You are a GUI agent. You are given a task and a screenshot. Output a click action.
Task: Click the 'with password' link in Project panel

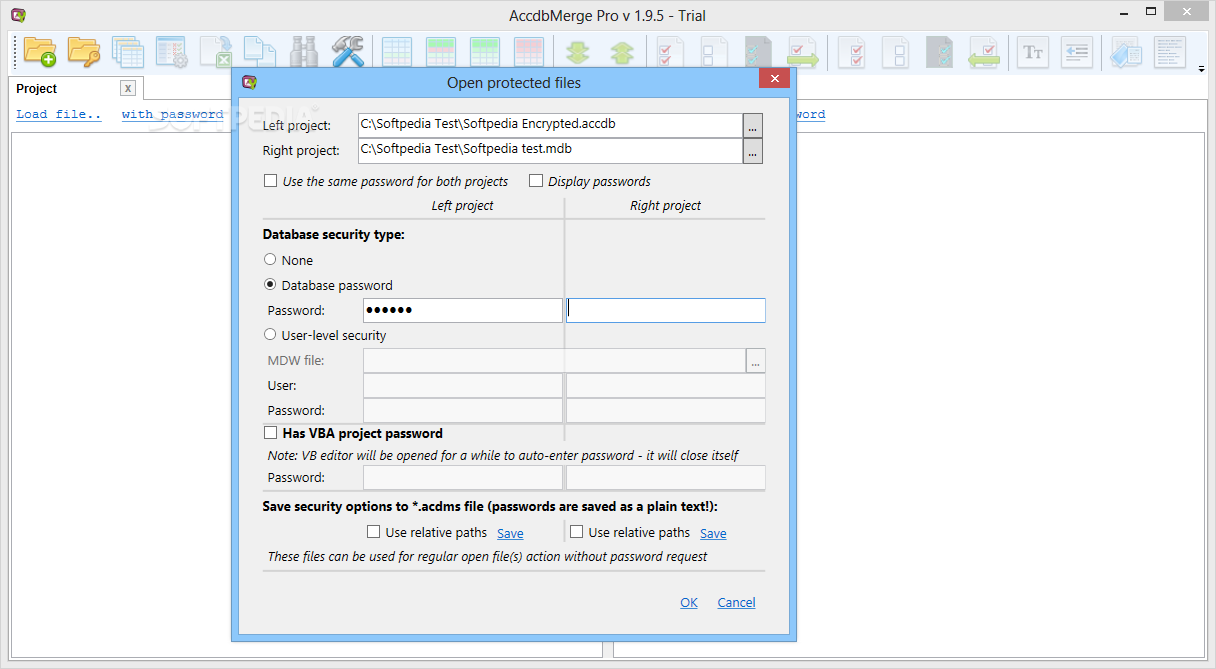pos(173,114)
